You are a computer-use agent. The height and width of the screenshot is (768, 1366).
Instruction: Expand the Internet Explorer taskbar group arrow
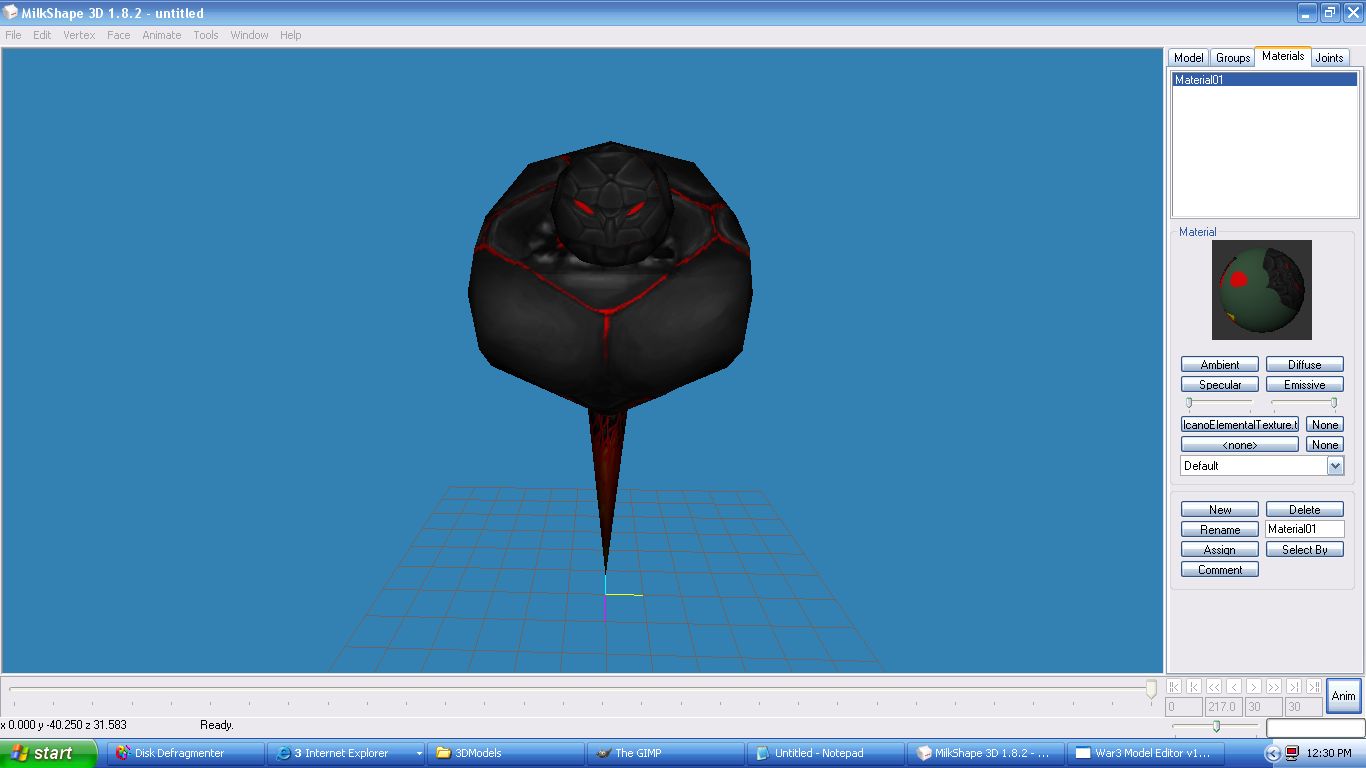pyautogui.click(x=419, y=753)
